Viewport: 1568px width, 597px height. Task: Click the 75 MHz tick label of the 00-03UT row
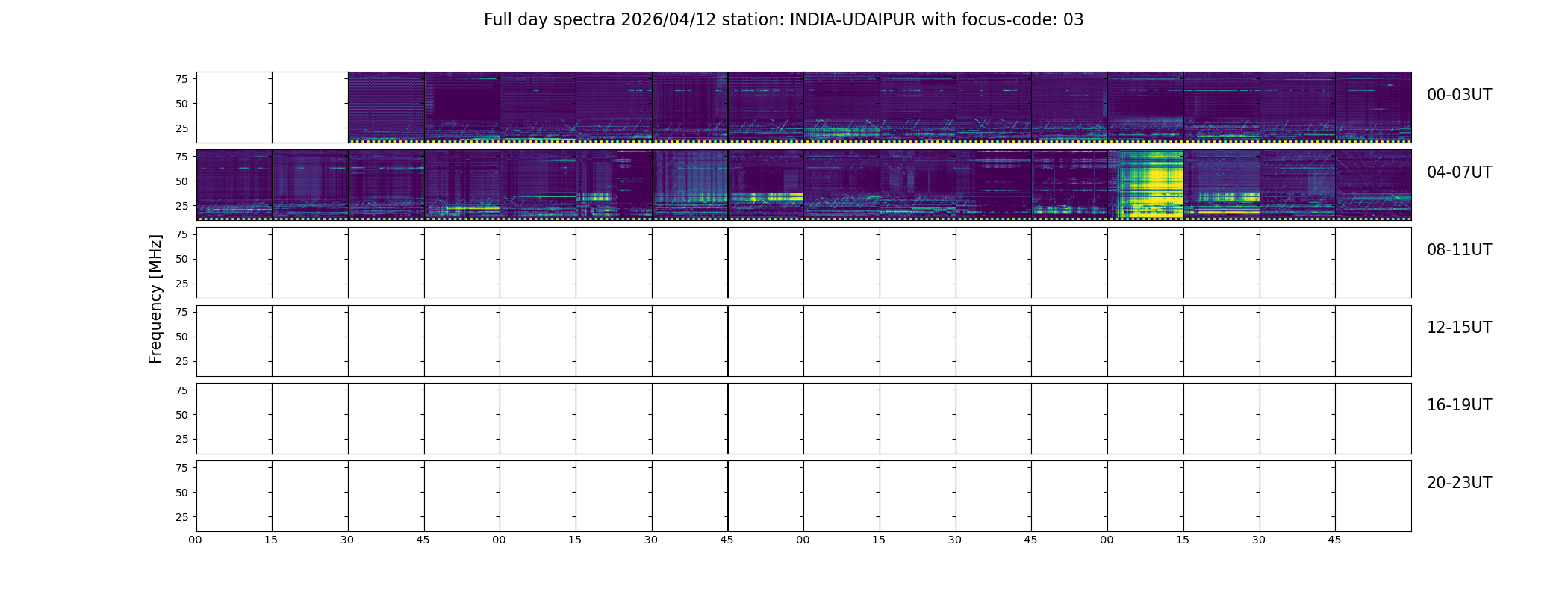(x=181, y=79)
